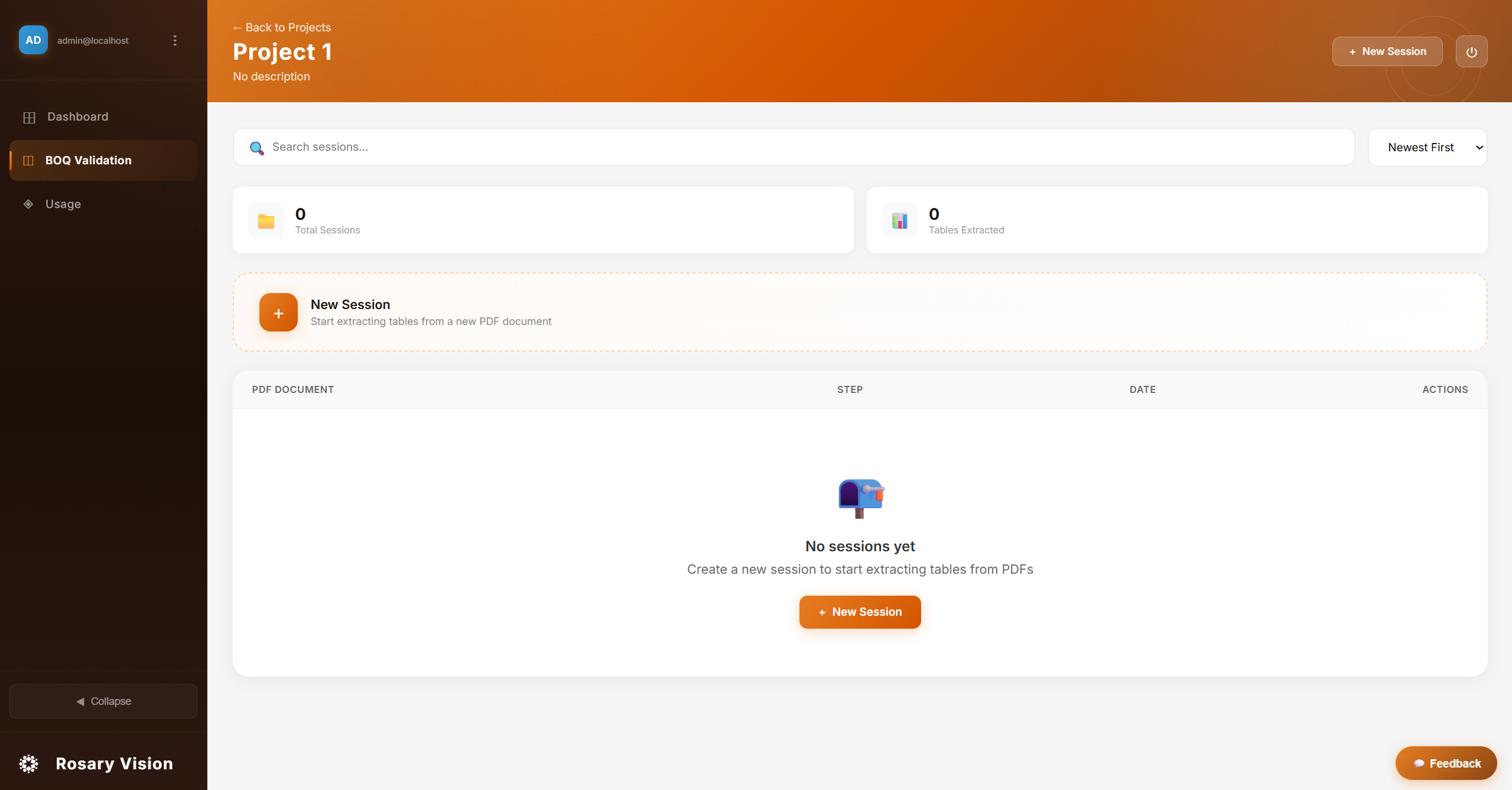Open the Dashboard menu item
This screenshot has height=790, width=1512.
pyautogui.click(x=77, y=117)
